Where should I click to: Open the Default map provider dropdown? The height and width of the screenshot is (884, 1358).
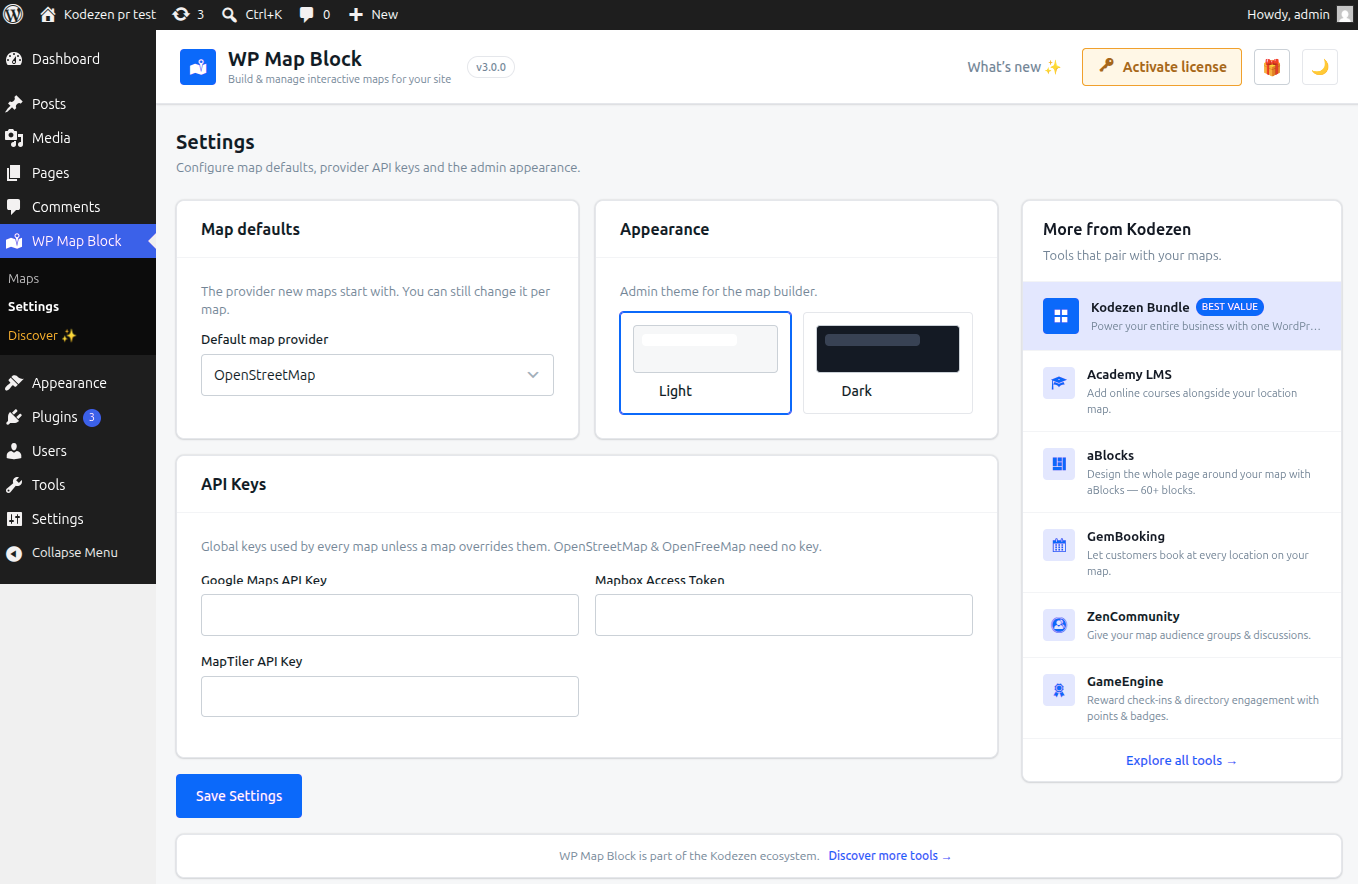coord(377,375)
